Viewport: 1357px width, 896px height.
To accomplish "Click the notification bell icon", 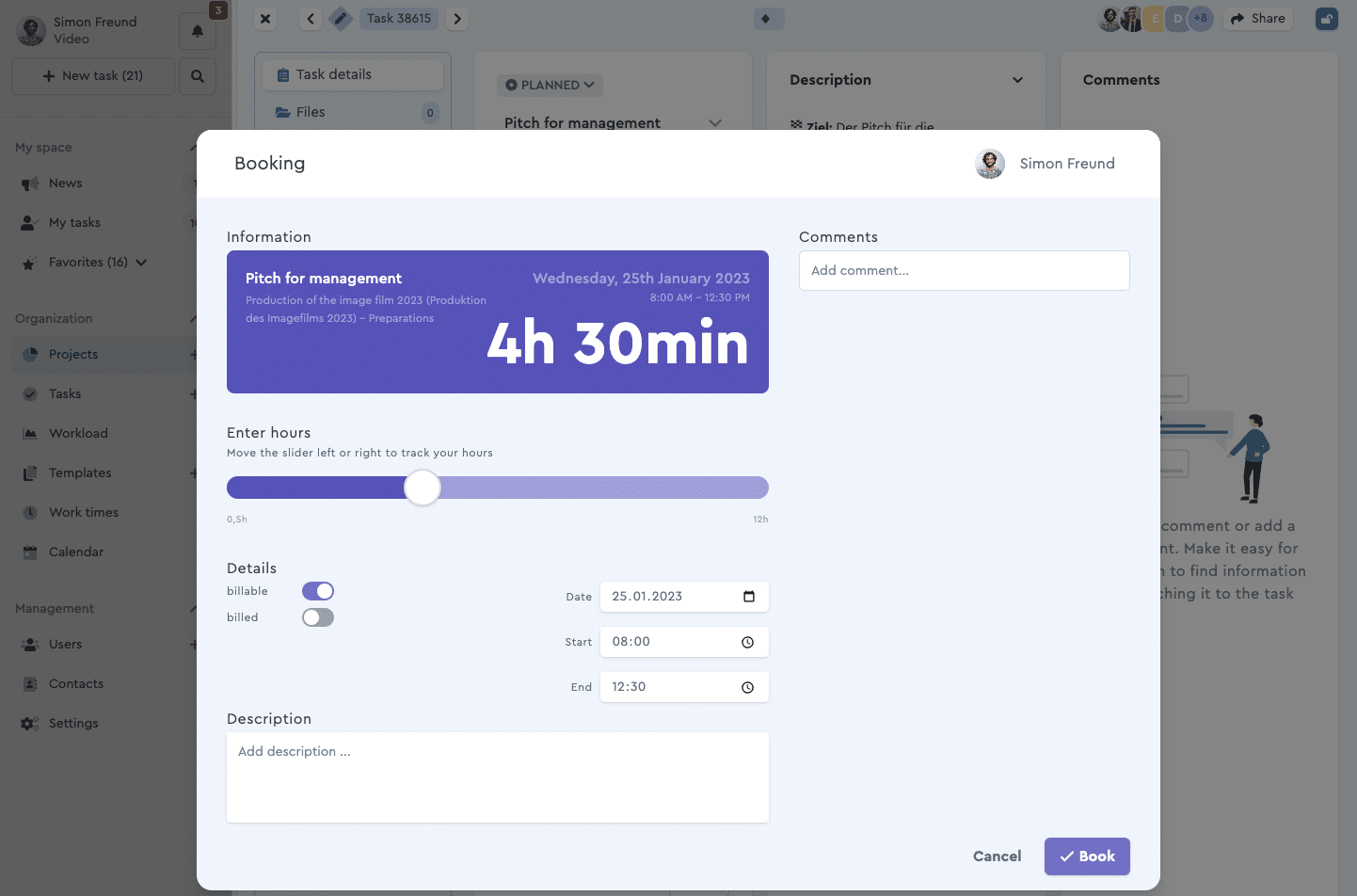I will [198, 31].
